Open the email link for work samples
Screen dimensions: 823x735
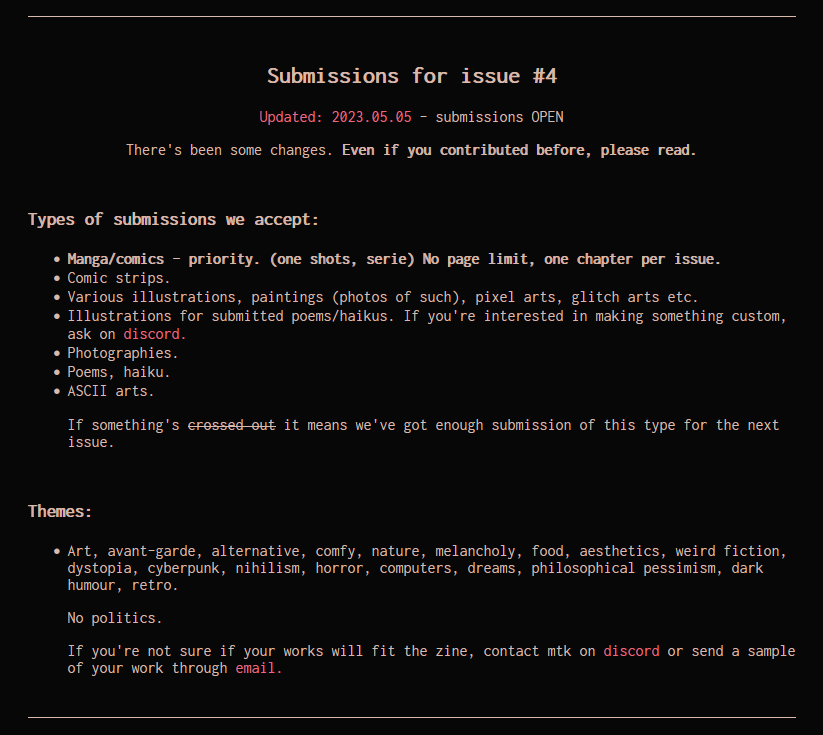259,668
